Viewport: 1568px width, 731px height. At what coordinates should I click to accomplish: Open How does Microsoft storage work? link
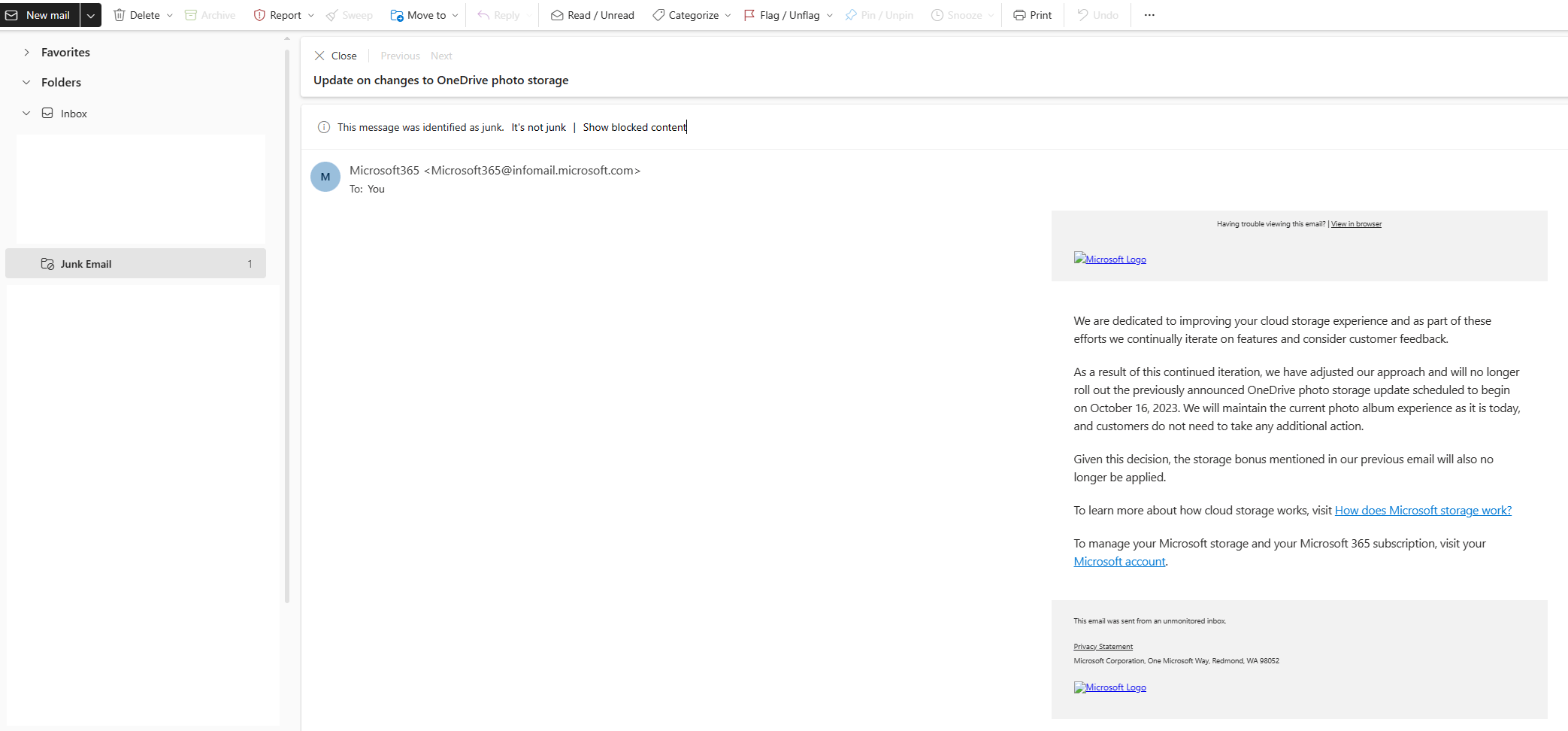click(1423, 510)
